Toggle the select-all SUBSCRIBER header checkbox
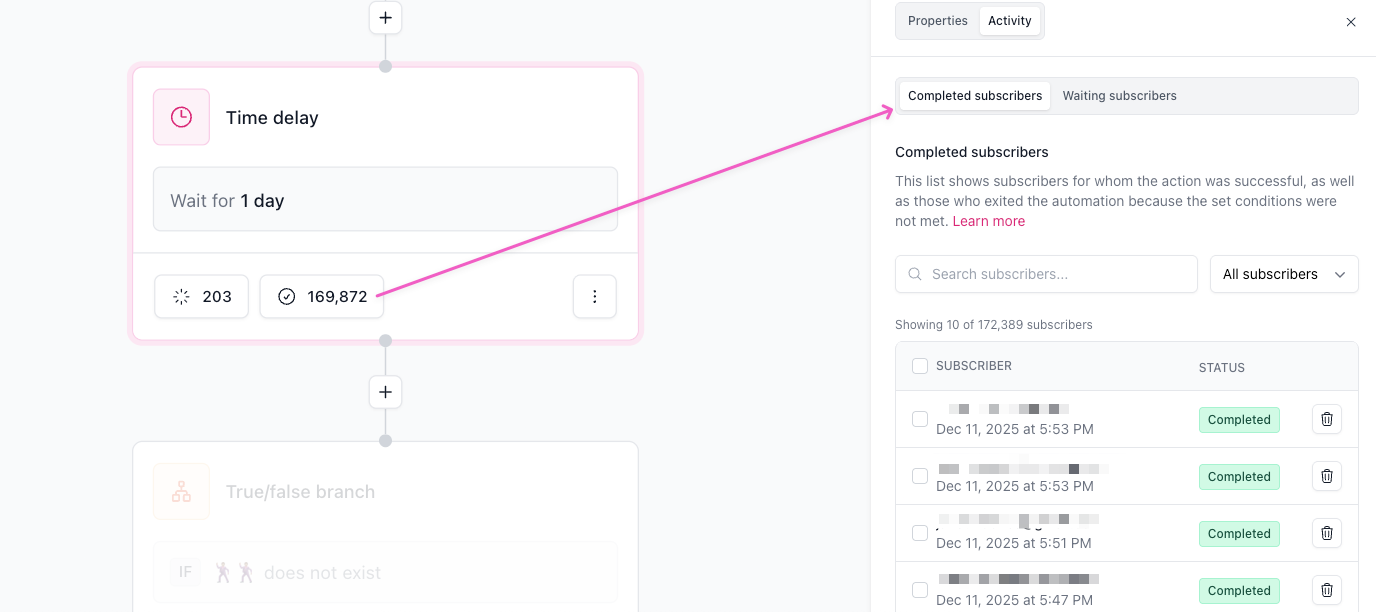Image resolution: width=1376 pixels, height=612 pixels. pyautogui.click(x=920, y=367)
